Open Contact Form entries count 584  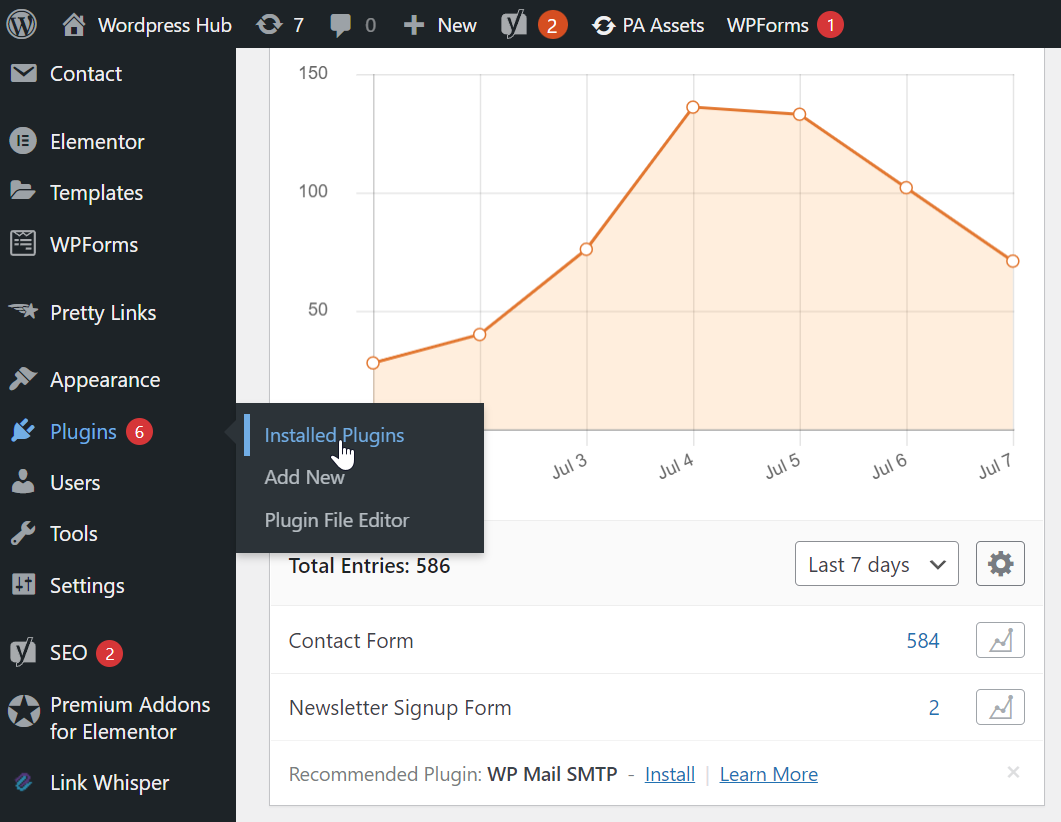923,641
